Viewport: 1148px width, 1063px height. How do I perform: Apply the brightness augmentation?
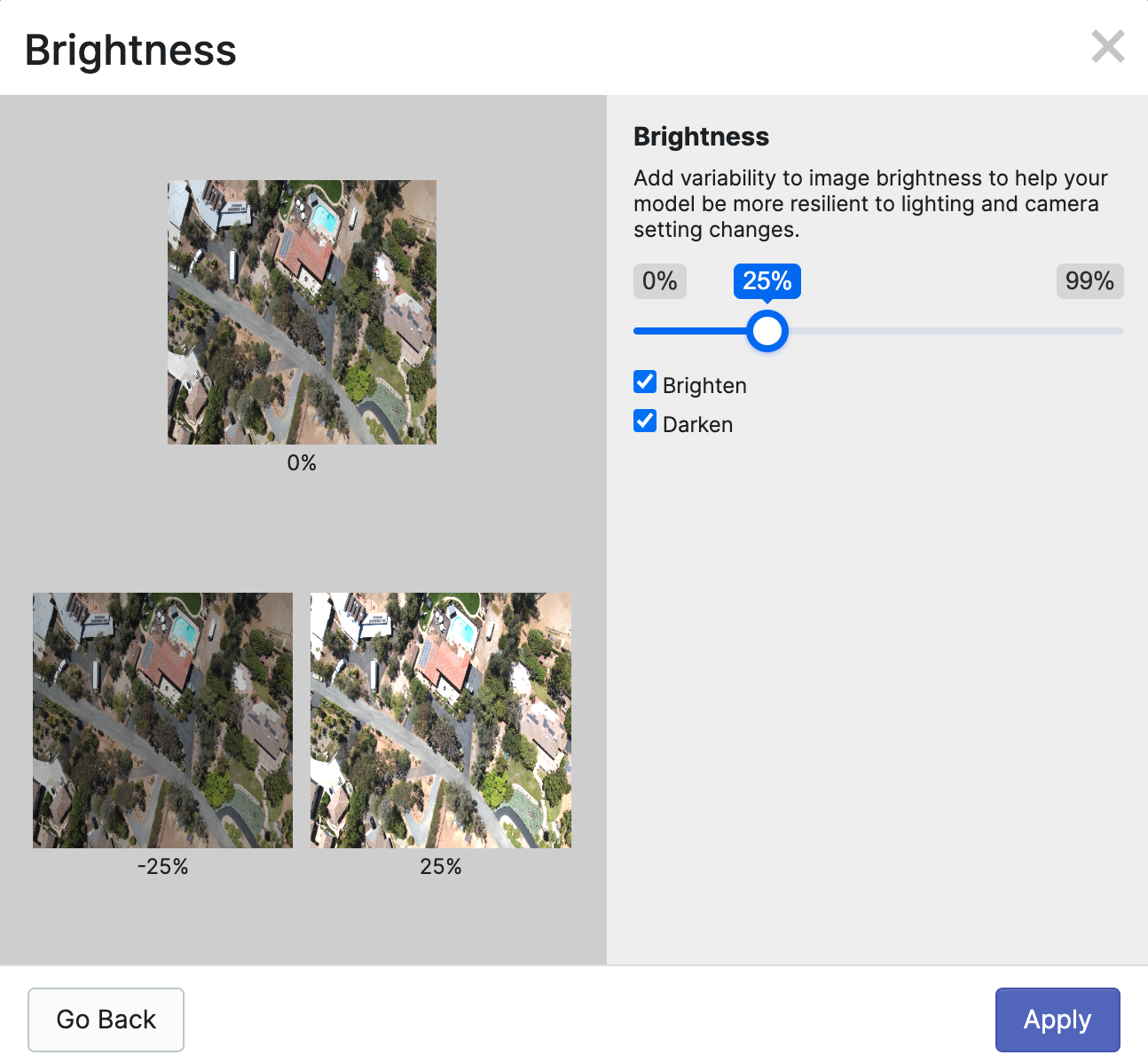(1057, 1020)
